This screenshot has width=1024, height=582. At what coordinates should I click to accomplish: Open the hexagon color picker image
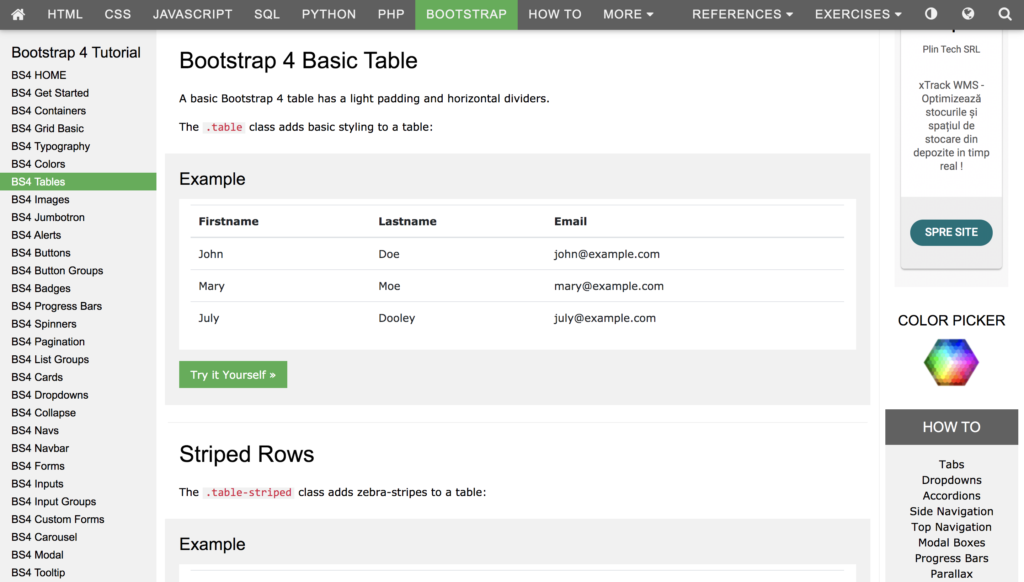[951, 363]
